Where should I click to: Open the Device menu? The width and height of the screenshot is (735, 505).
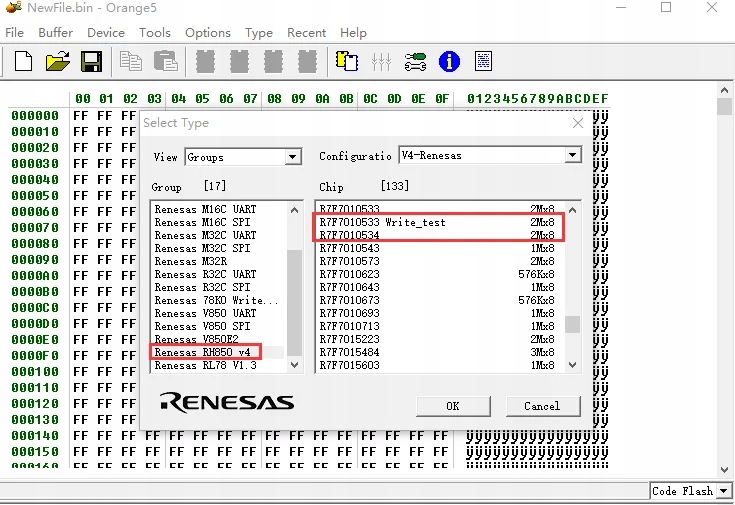point(106,33)
